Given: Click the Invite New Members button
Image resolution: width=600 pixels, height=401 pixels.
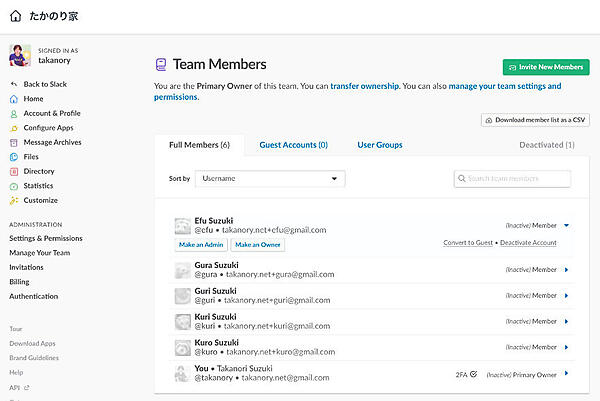Looking at the screenshot, I should (546, 67).
